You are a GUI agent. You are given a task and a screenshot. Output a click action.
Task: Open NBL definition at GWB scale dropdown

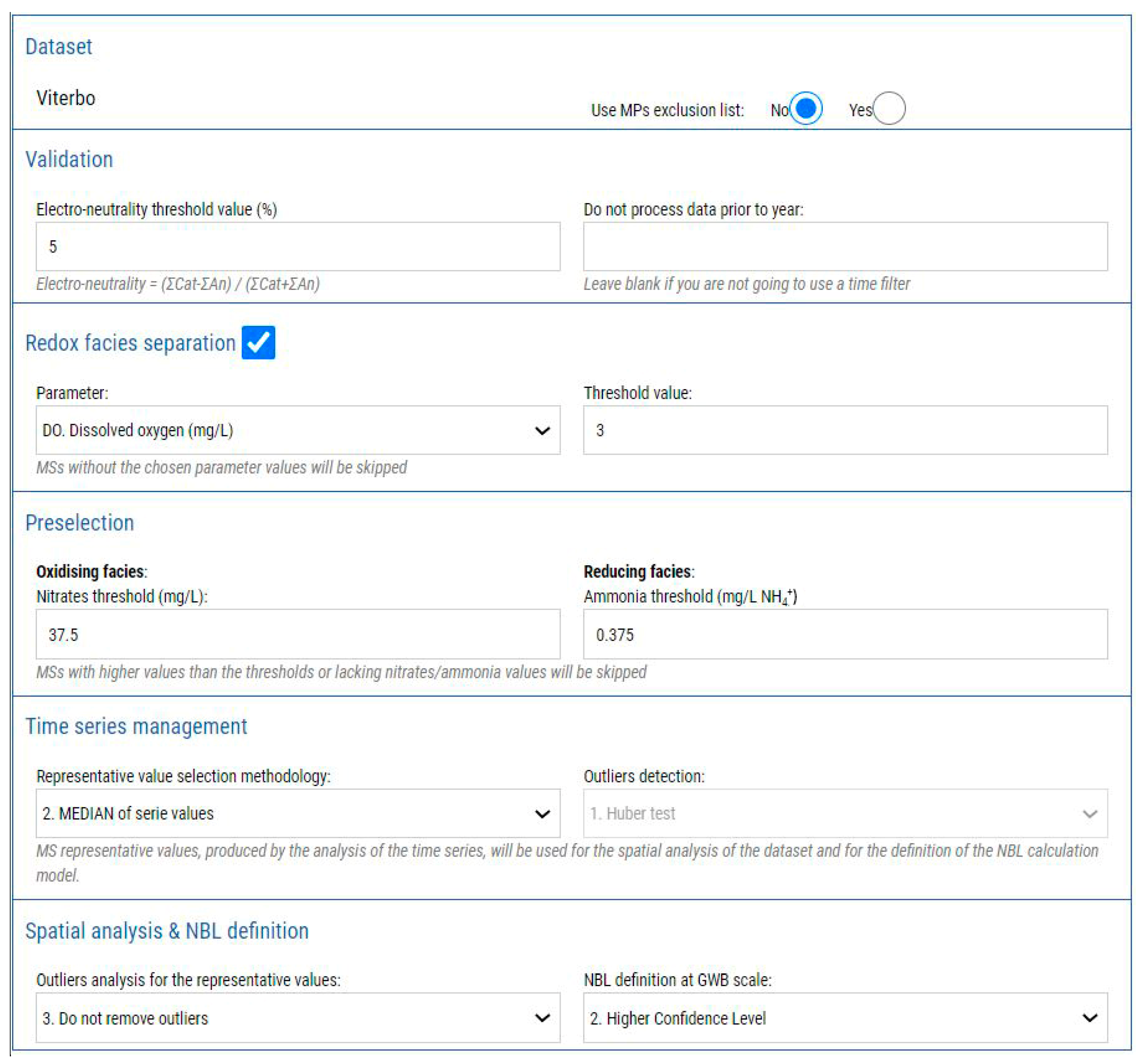click(845, 1018)
